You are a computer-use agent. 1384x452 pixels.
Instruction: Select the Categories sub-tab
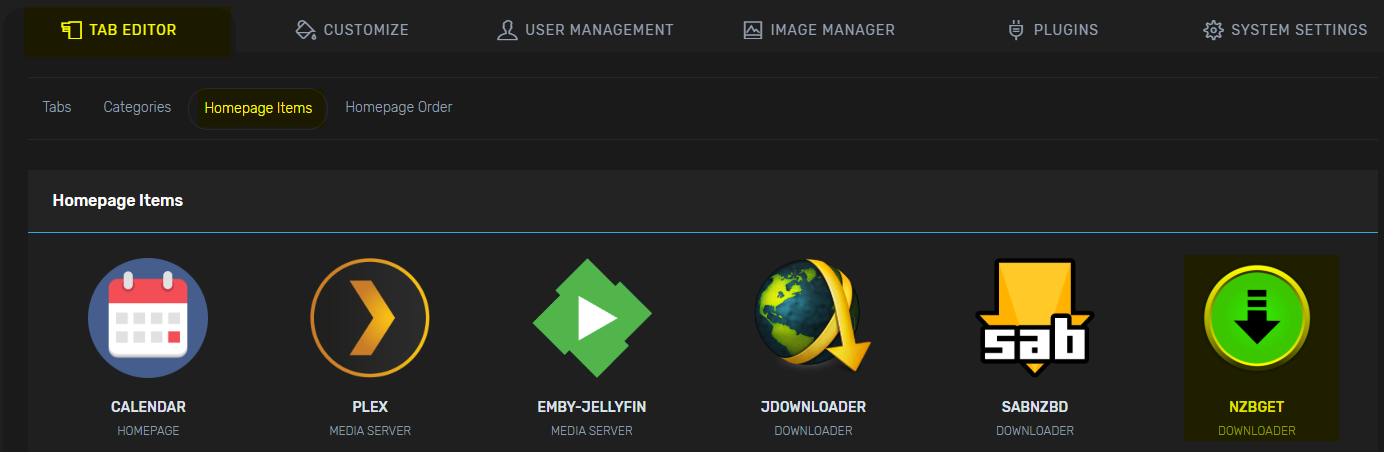tap(137, 107)
